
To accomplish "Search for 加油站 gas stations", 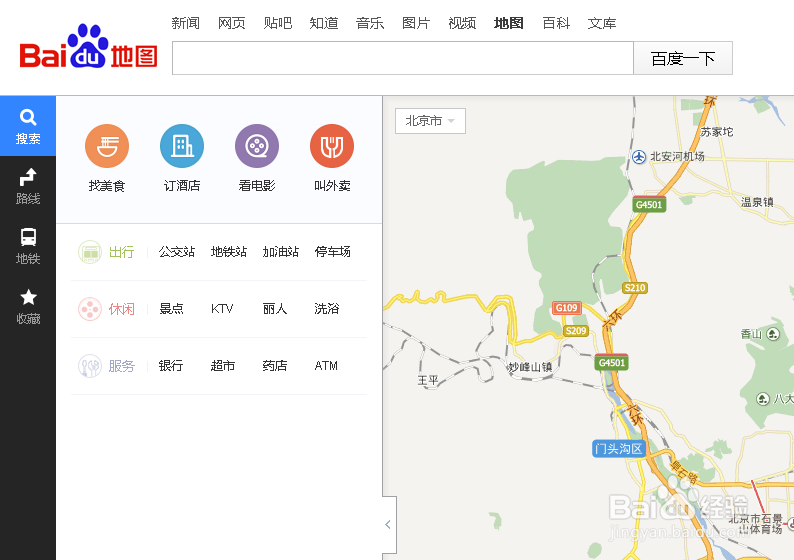I will 281,252.
